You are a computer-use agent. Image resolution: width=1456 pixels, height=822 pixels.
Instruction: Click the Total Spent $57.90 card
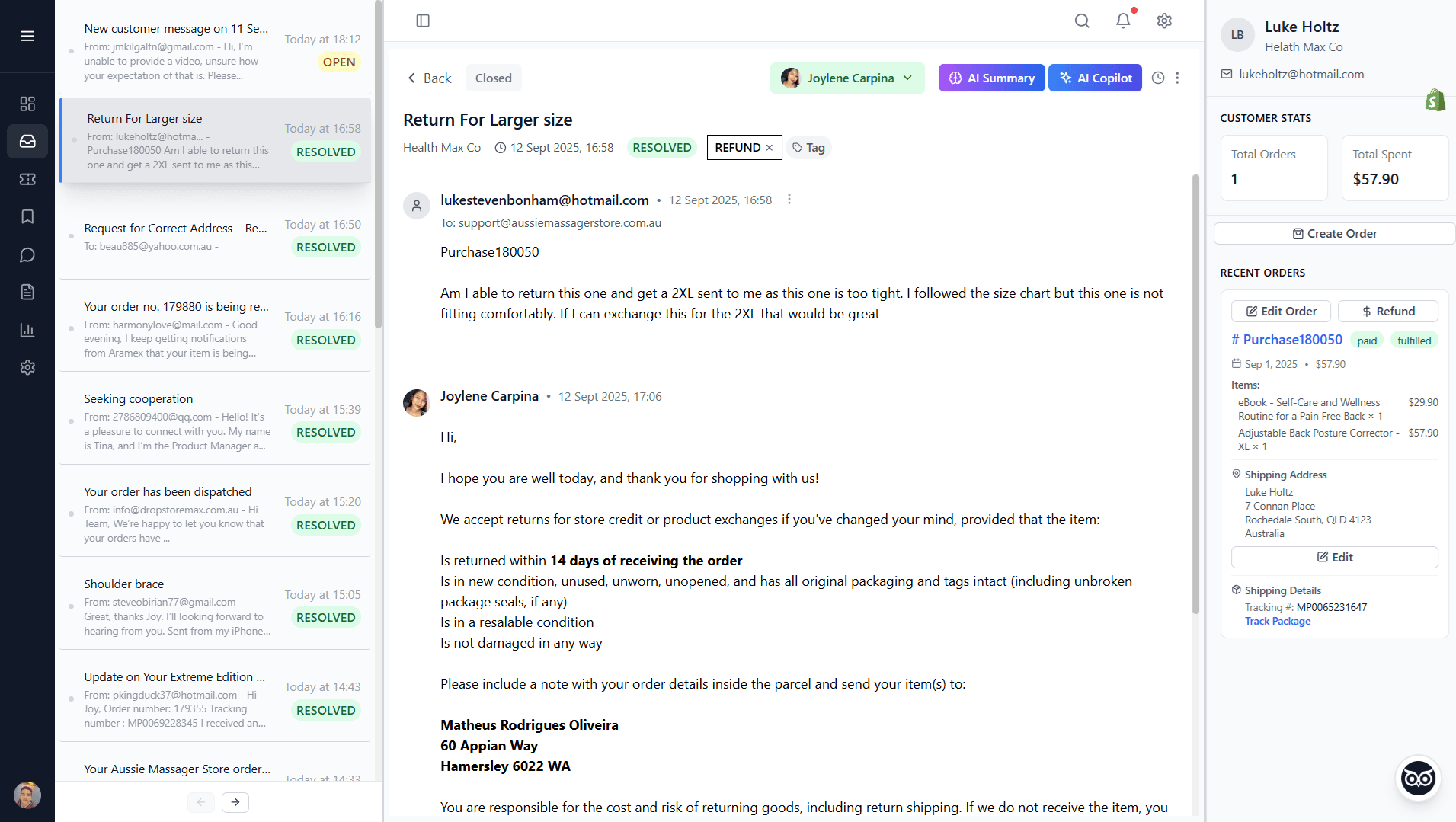pos(1394,168)
